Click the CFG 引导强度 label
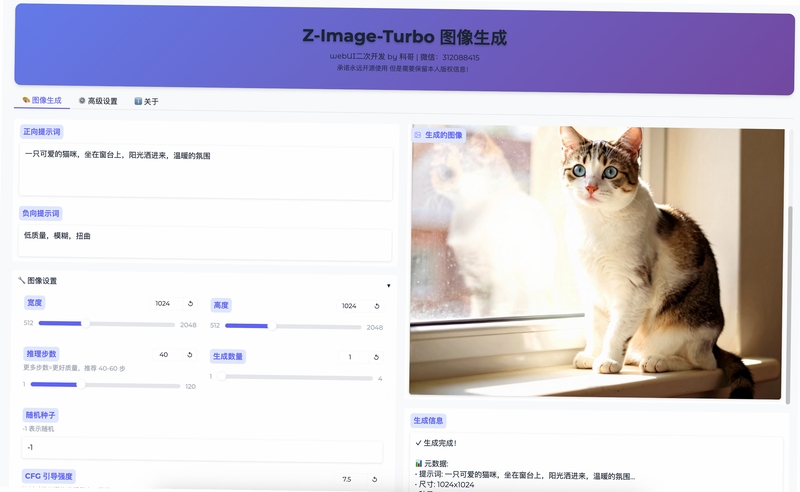Viewport: 800px width, 492px height. point(49,476)
